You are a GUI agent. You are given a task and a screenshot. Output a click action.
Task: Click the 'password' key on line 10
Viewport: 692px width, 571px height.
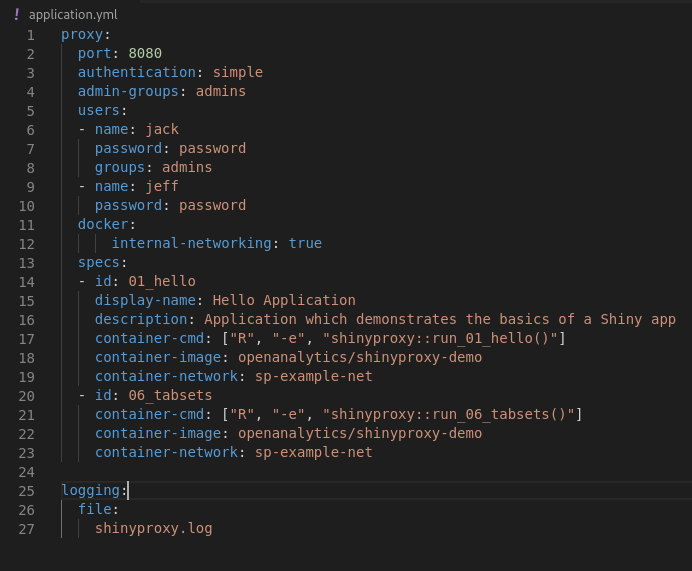[128, 205]
